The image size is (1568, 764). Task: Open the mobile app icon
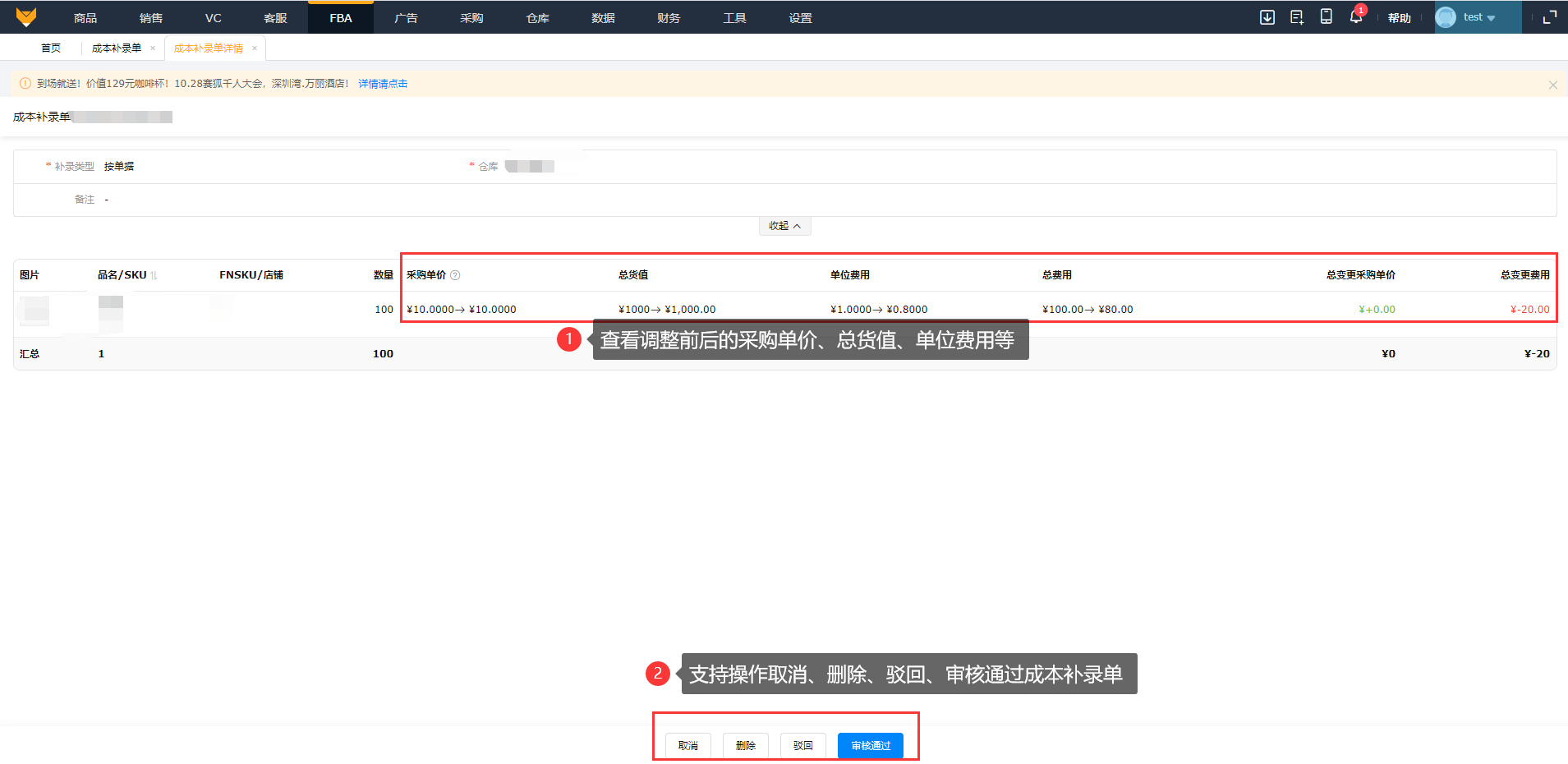click(1326, 17)
